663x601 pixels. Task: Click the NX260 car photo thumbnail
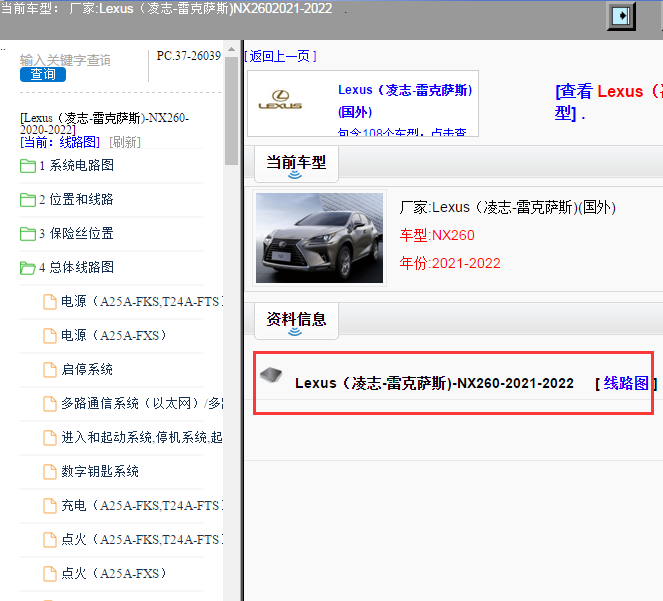coord(319,238)
